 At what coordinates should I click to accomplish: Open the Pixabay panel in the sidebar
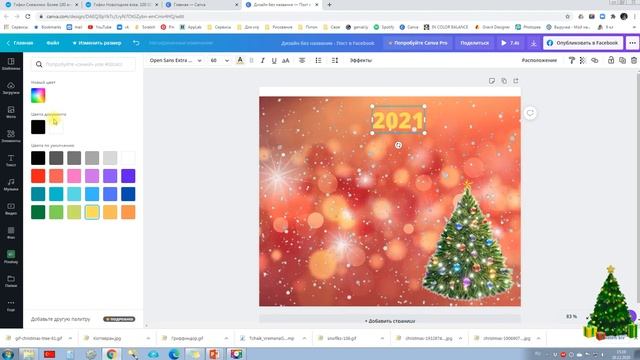11,257
